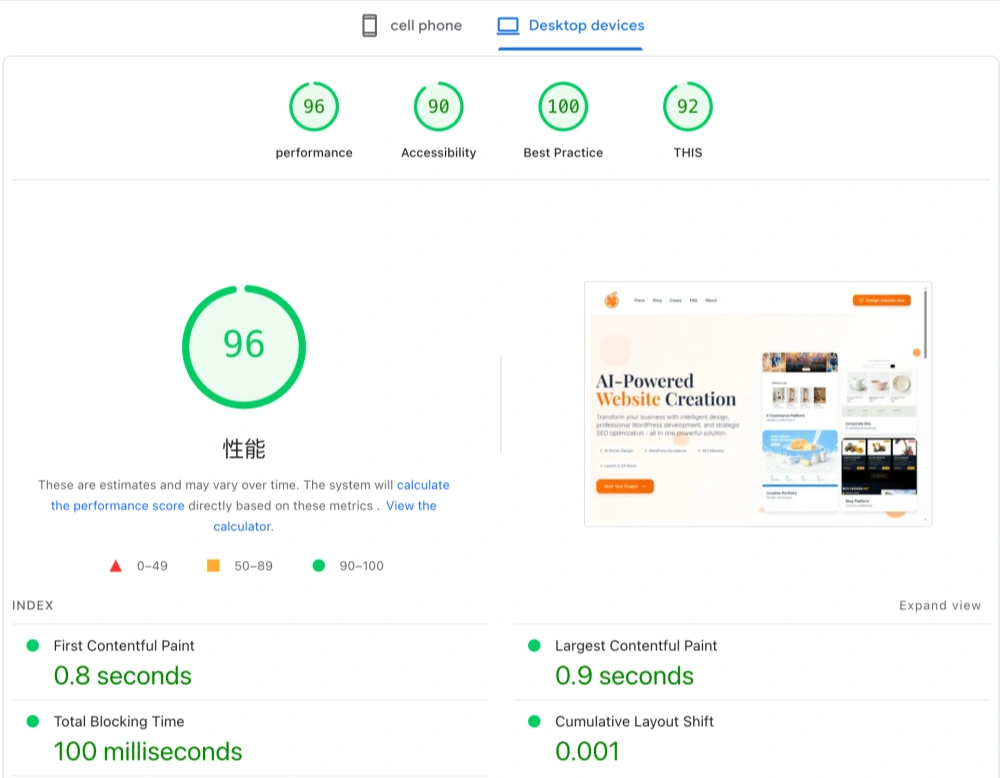Click the laptop icon beside Desktop devices
Viewport: 1000px width, 778px height.
[x=507, y=24]
